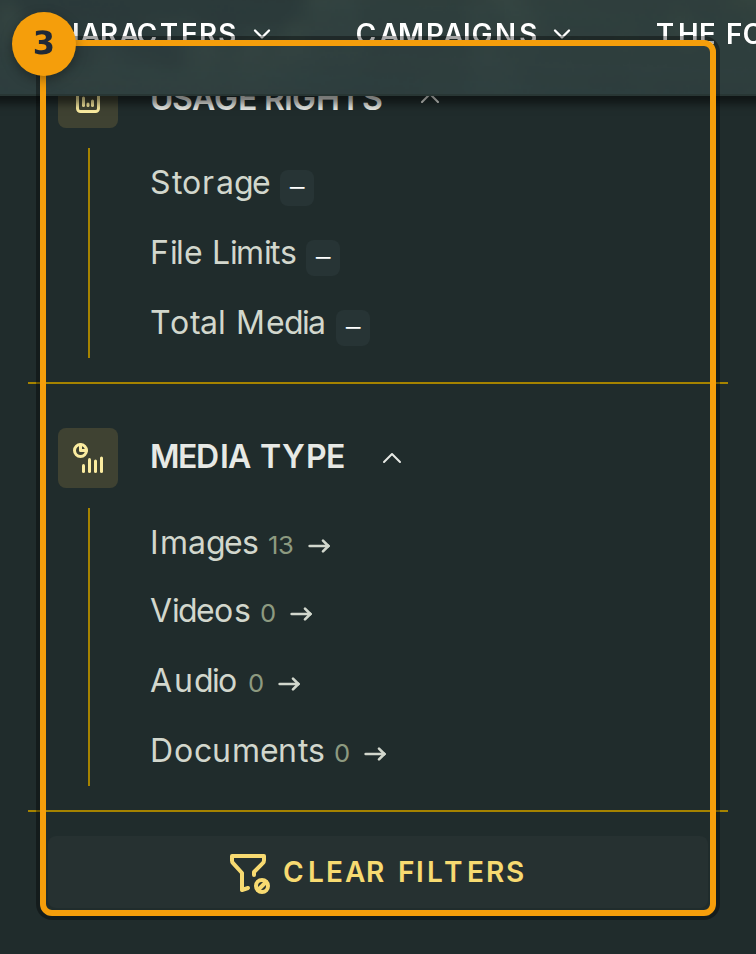
Task: Click the Storage dash badge
Action: (x=297, y=187)
